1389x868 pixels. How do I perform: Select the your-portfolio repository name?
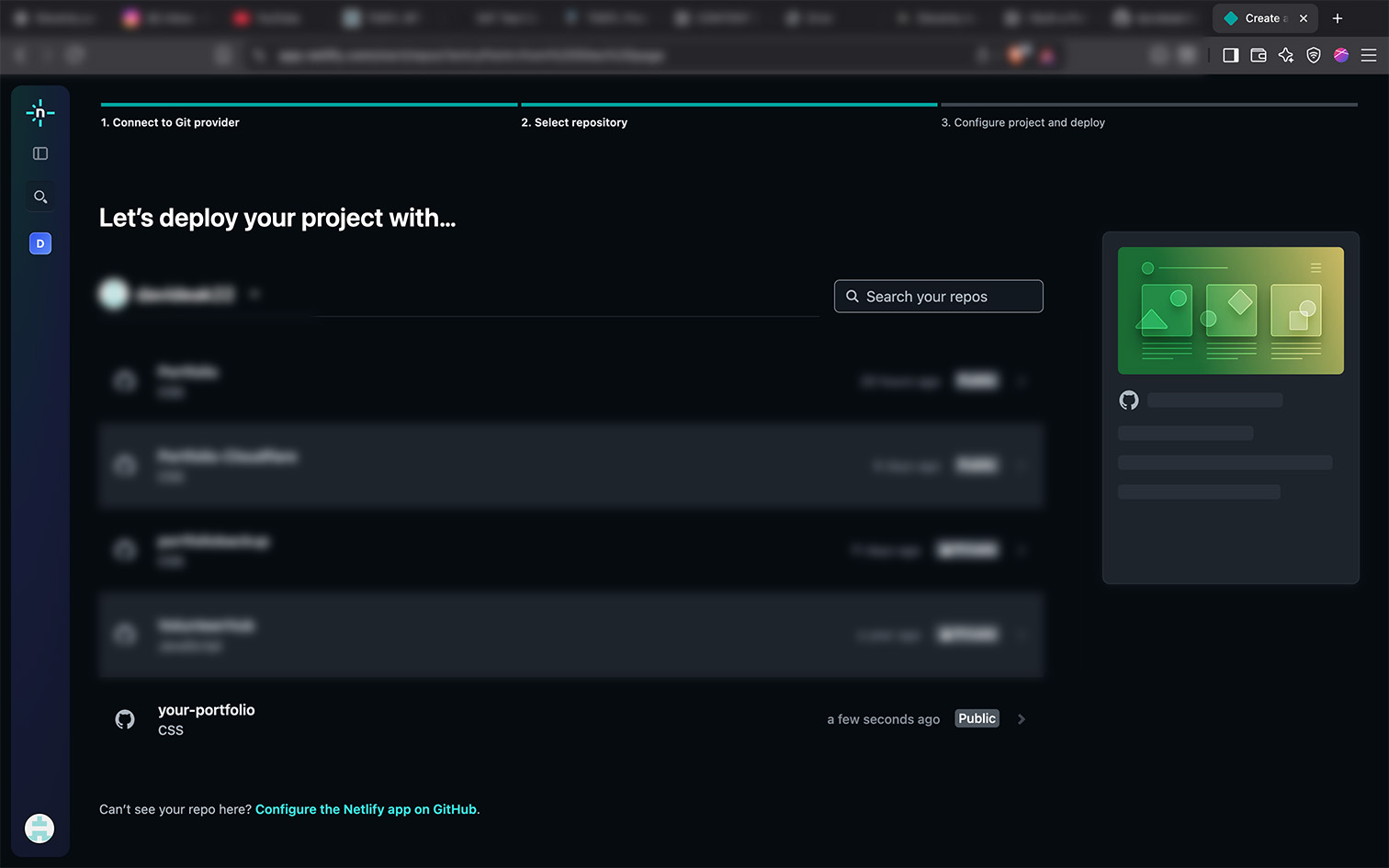[x=207, y=710]
